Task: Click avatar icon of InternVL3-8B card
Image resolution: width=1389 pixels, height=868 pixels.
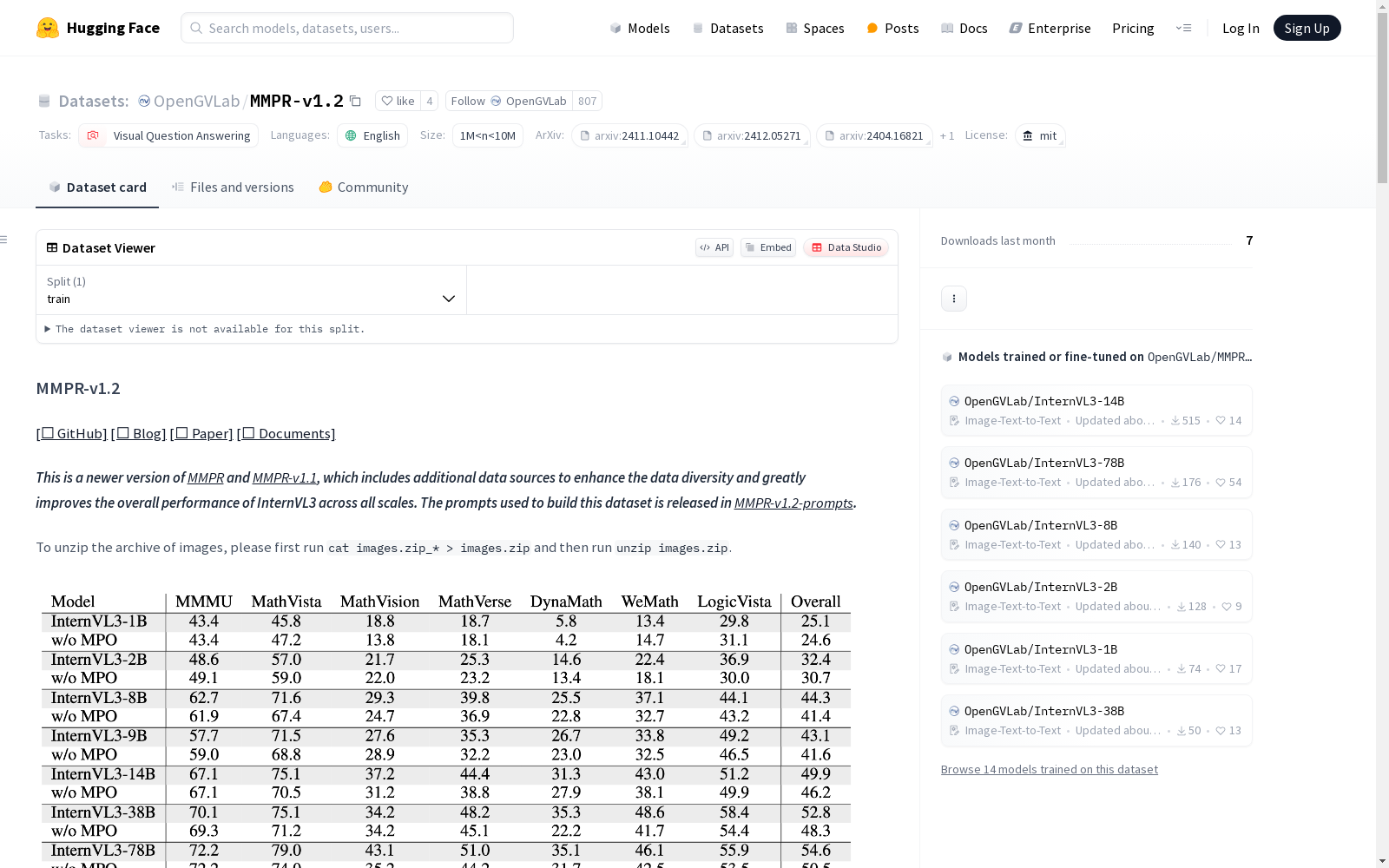Action: (954, 525)
